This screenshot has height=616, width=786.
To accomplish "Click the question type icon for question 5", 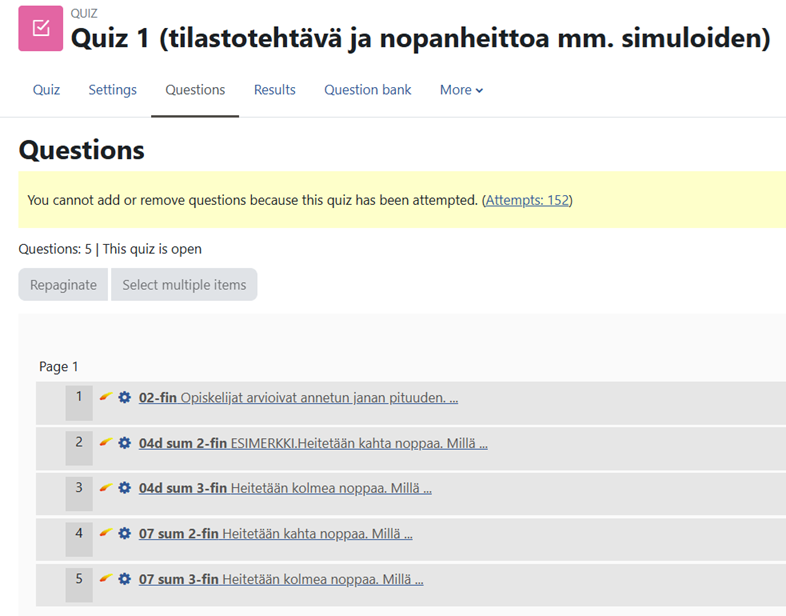I will (105, 579).
